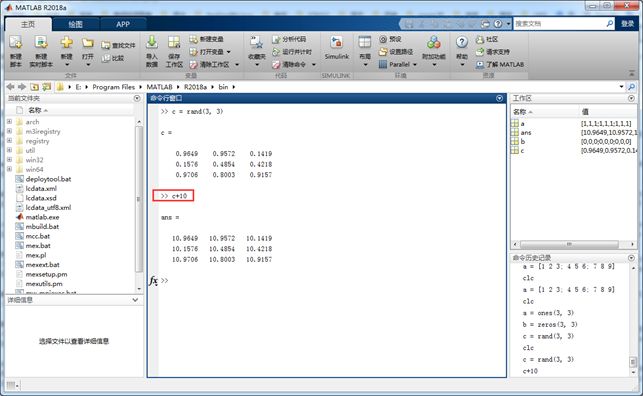Click the New Variable icon
This screenshot has width=643, height=396.
tap(194, 39)
